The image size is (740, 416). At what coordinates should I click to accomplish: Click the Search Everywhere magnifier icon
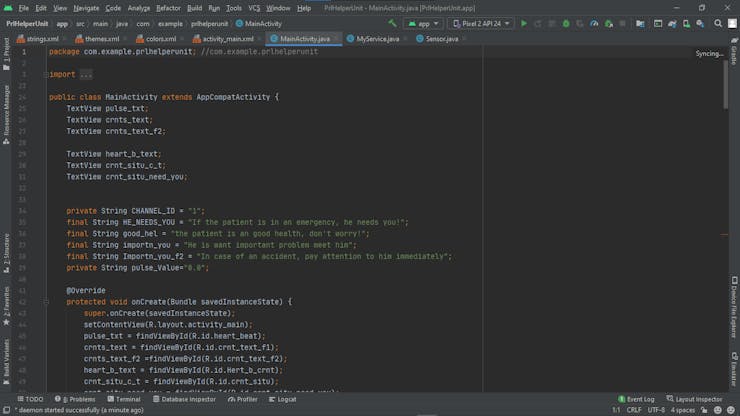pos(718,23)
